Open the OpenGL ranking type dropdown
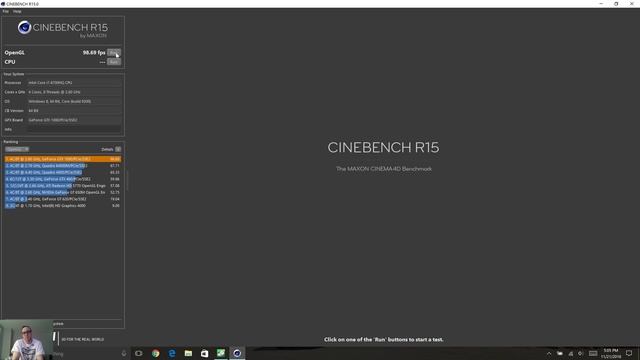Screen dimensions: 640x360 tap(17, 149)
